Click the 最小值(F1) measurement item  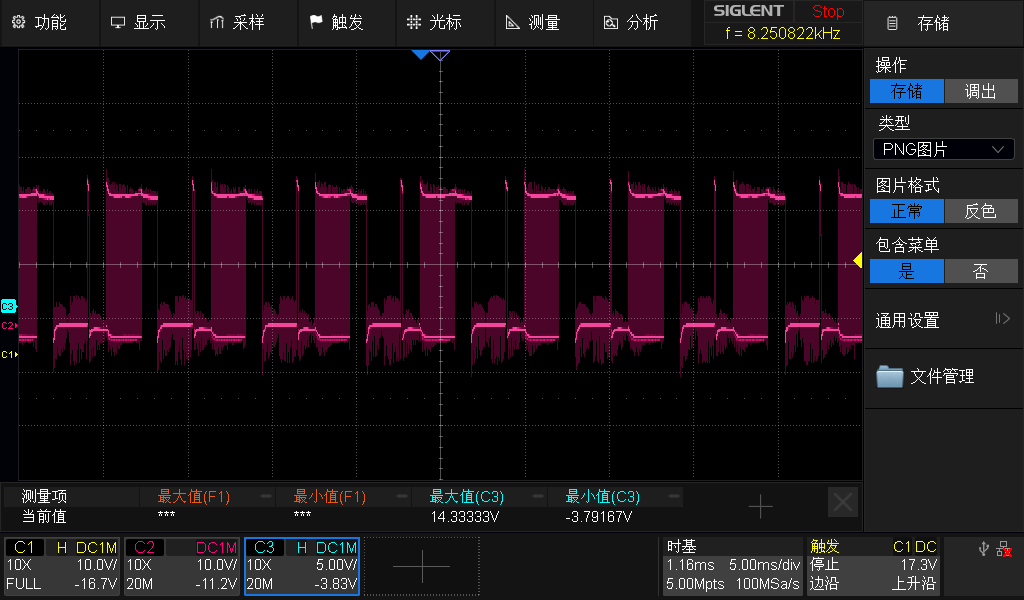coord(329,497)
